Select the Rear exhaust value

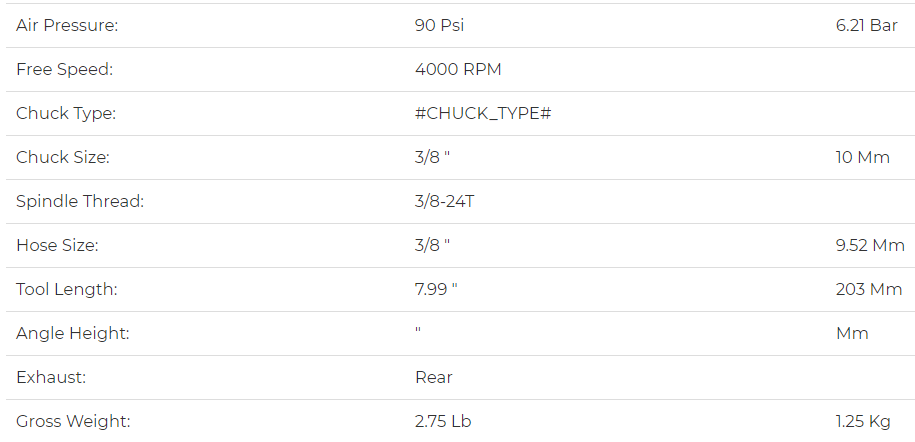(434, 377)
